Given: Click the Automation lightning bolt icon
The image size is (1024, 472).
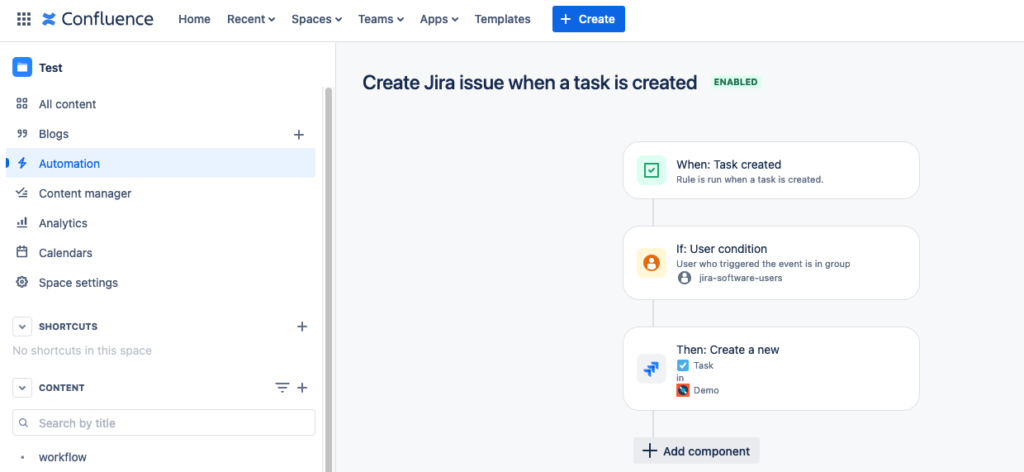Looking at the screenshot, I should 22,163.
